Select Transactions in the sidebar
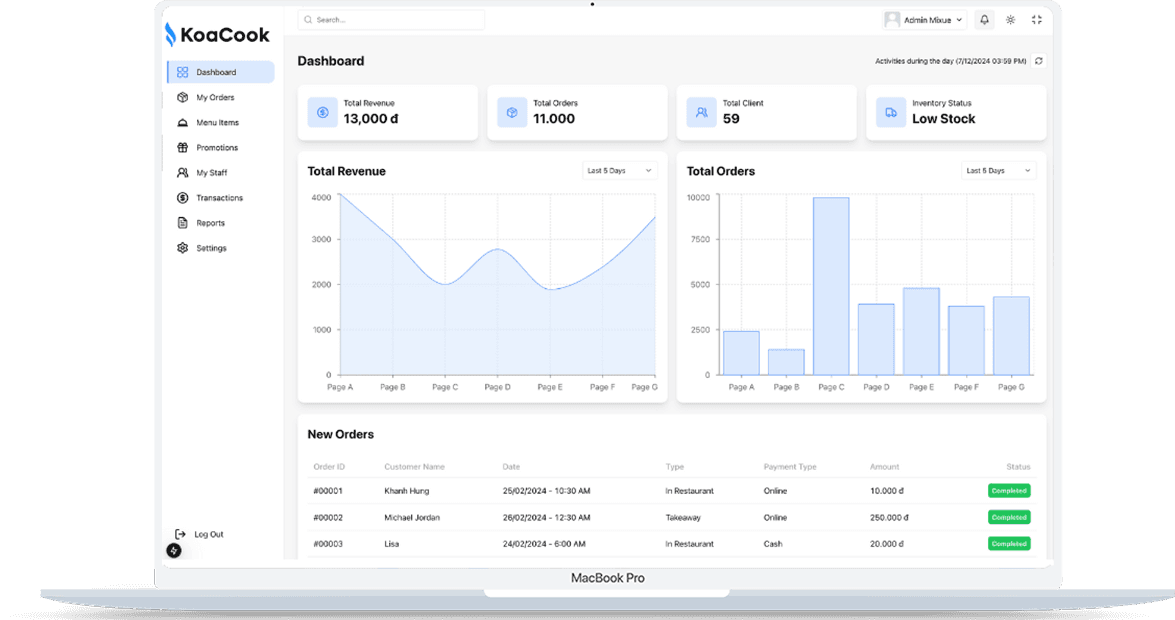The image size is (1175, 620). [219, 198]
